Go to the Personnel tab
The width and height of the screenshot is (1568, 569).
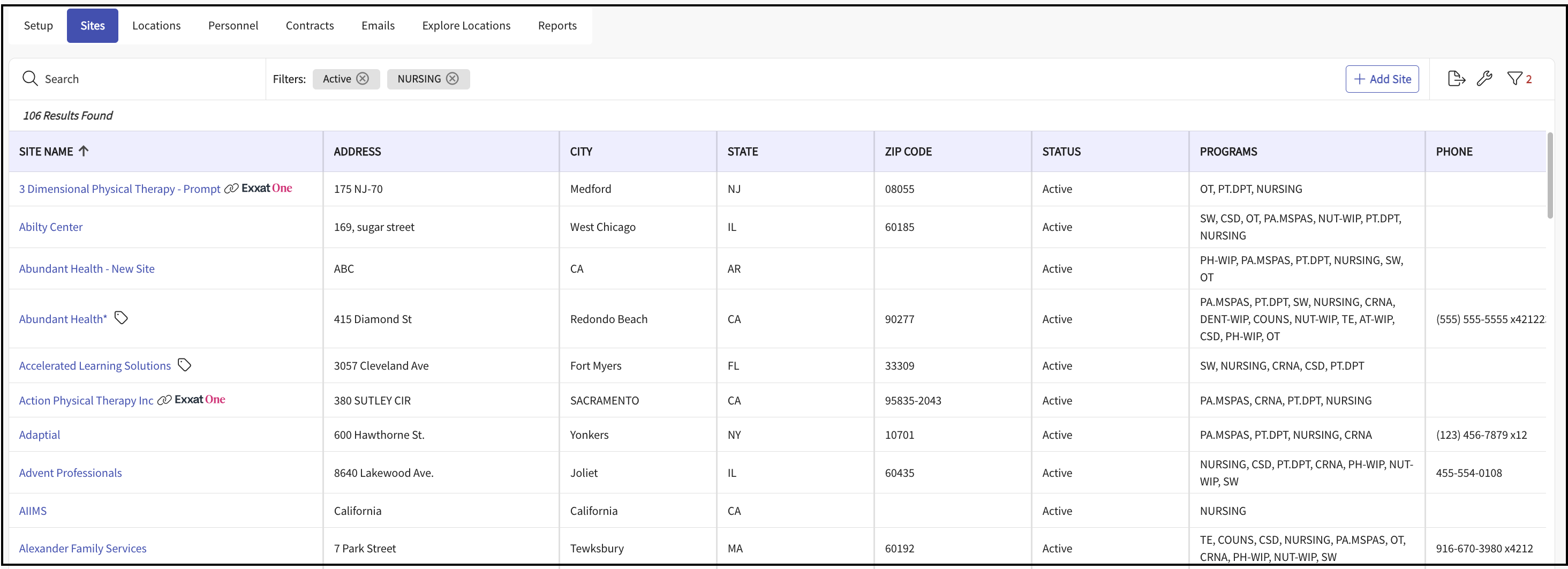click(x=232, y=26)
